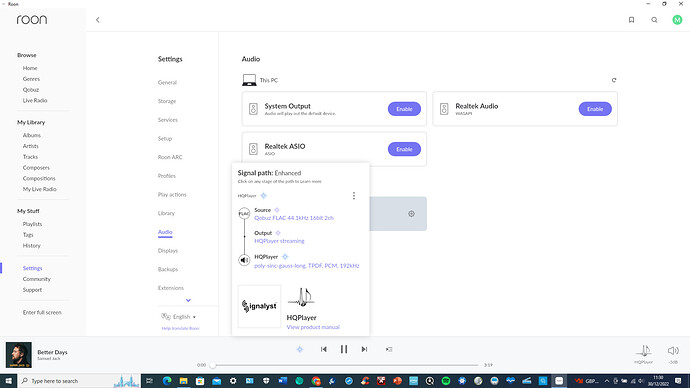Click the HQPlayer product logo
The height and width of the screenshot is (388, 690).
click(x=301, y=297)
